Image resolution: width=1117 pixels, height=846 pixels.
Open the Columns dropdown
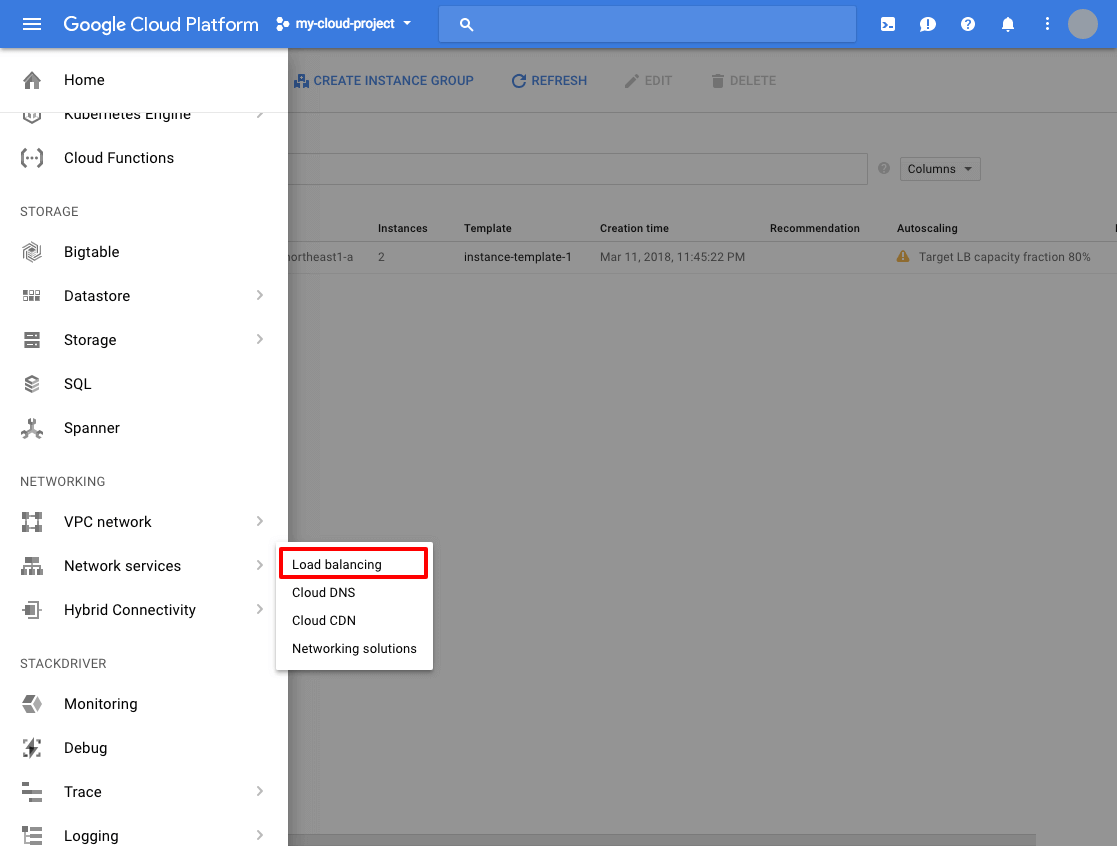940,169
